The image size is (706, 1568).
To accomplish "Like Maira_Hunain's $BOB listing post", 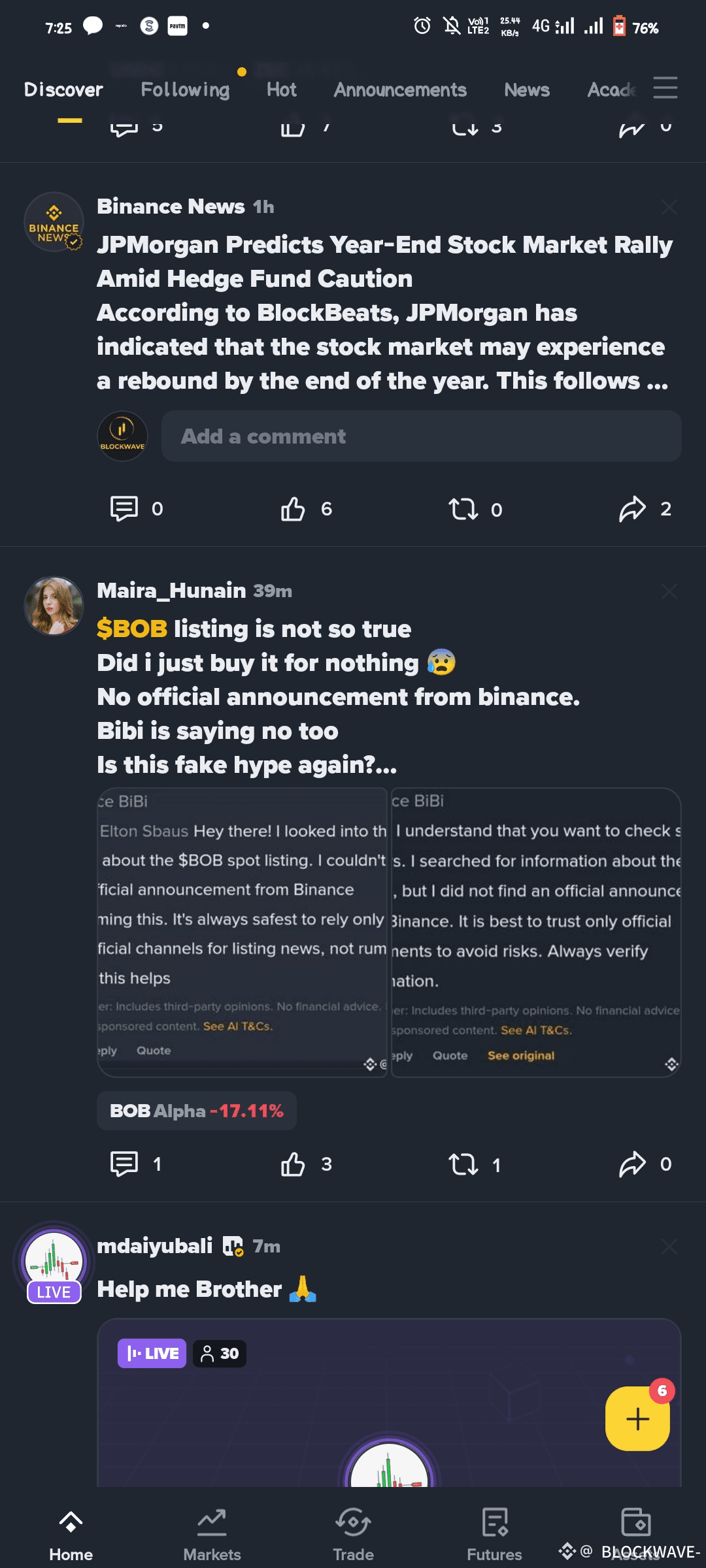I will (293, 1164).
